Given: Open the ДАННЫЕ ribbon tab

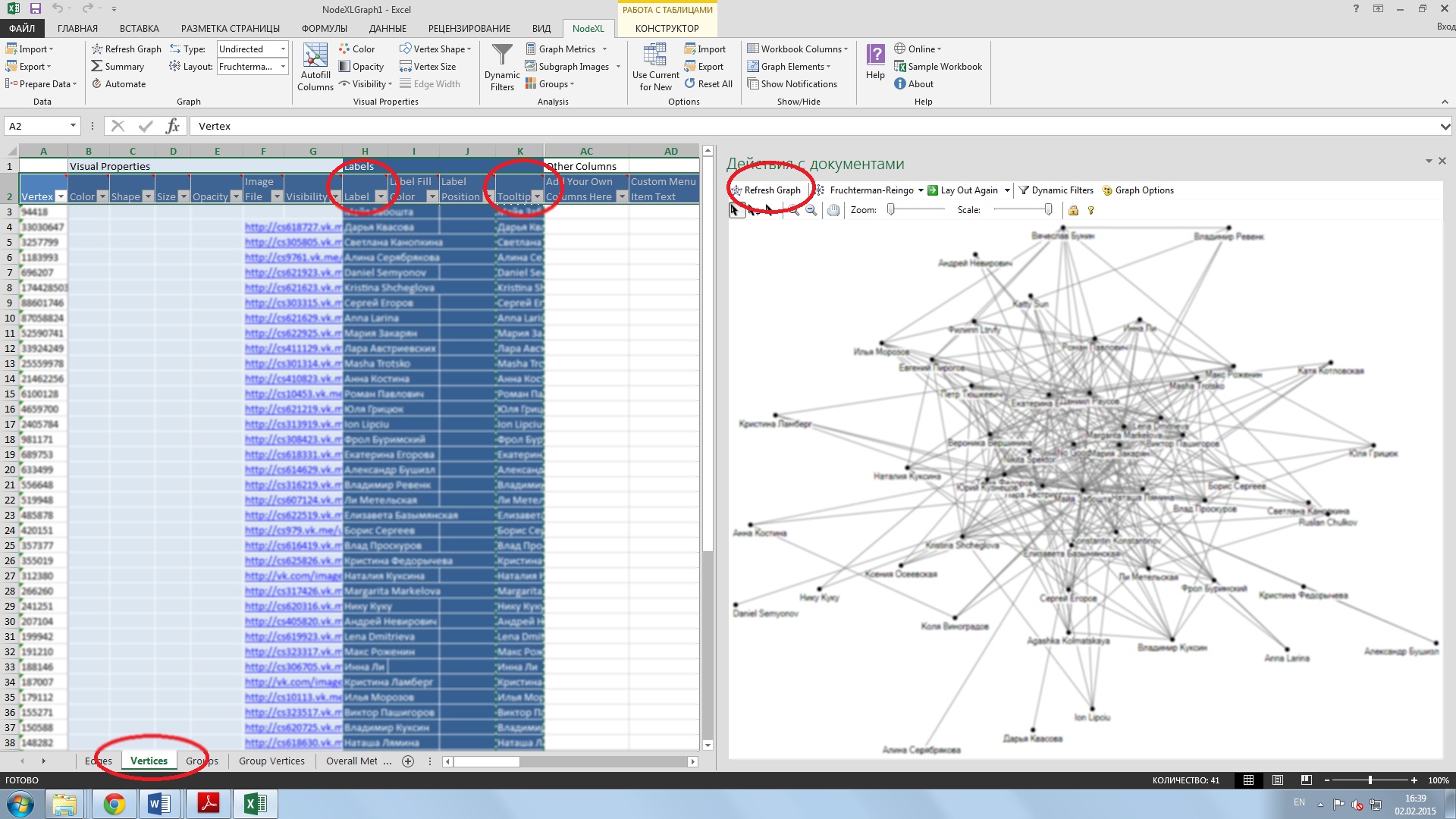Looking at the screenshot, I should coord(387,28).
